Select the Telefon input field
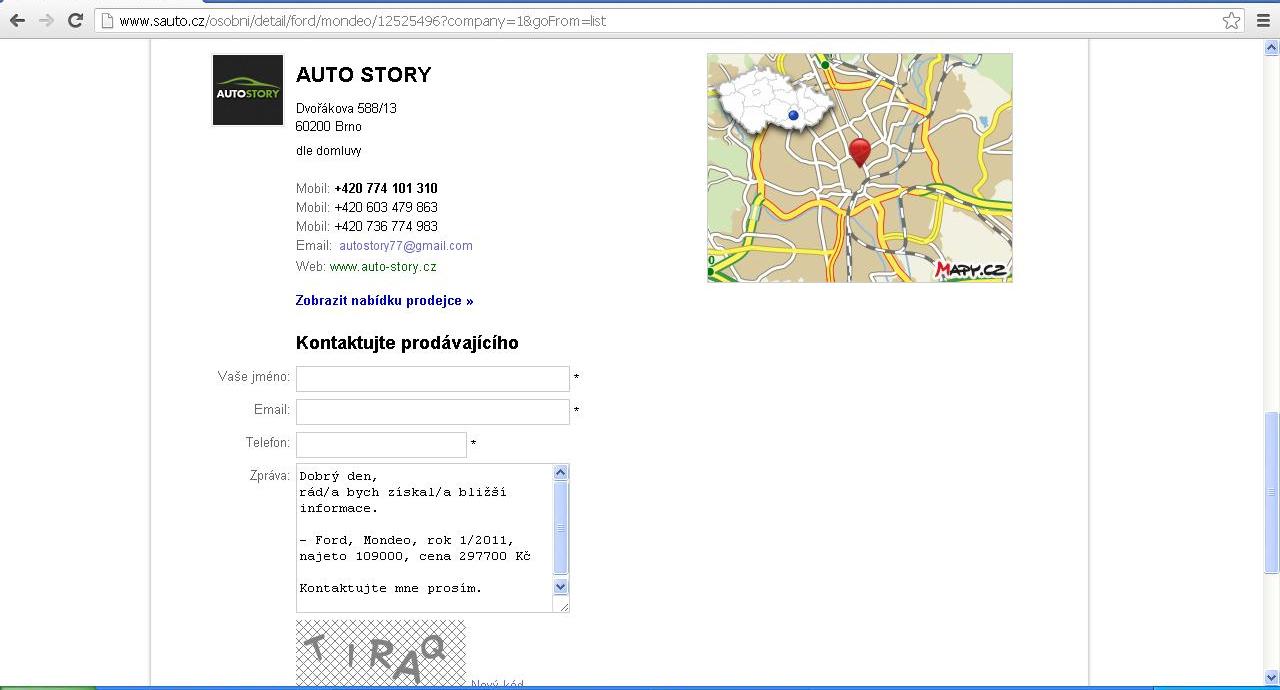 pos(381,444)
